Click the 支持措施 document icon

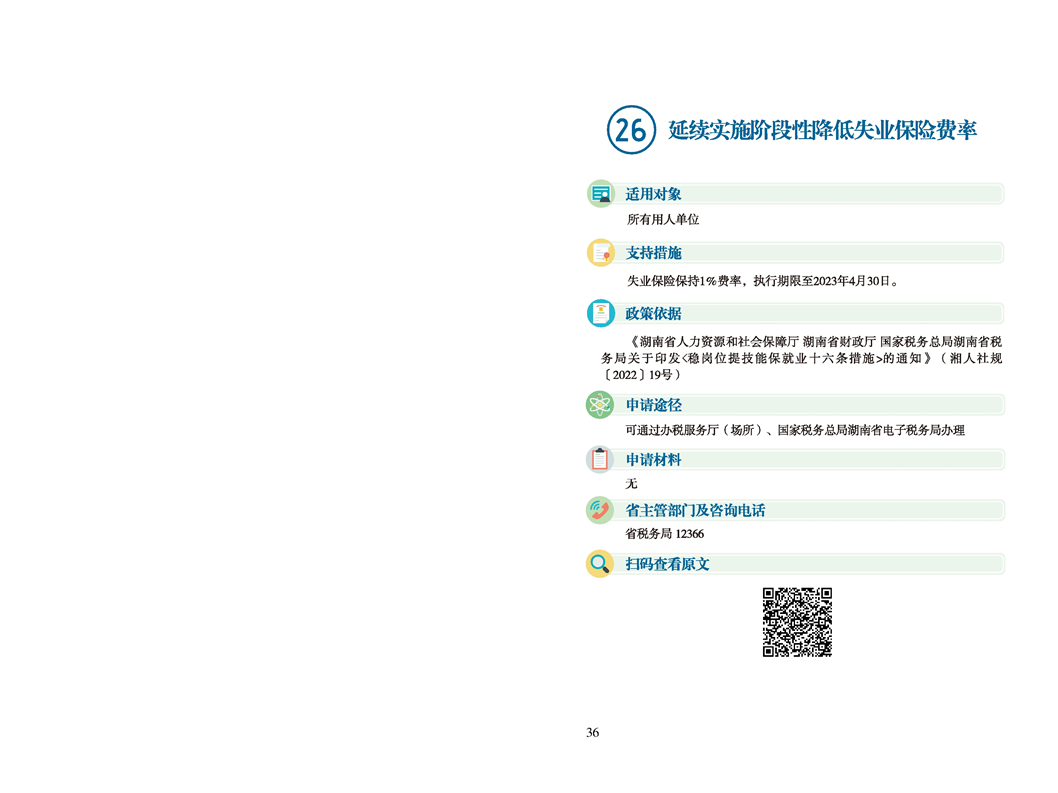pos(601,252)
